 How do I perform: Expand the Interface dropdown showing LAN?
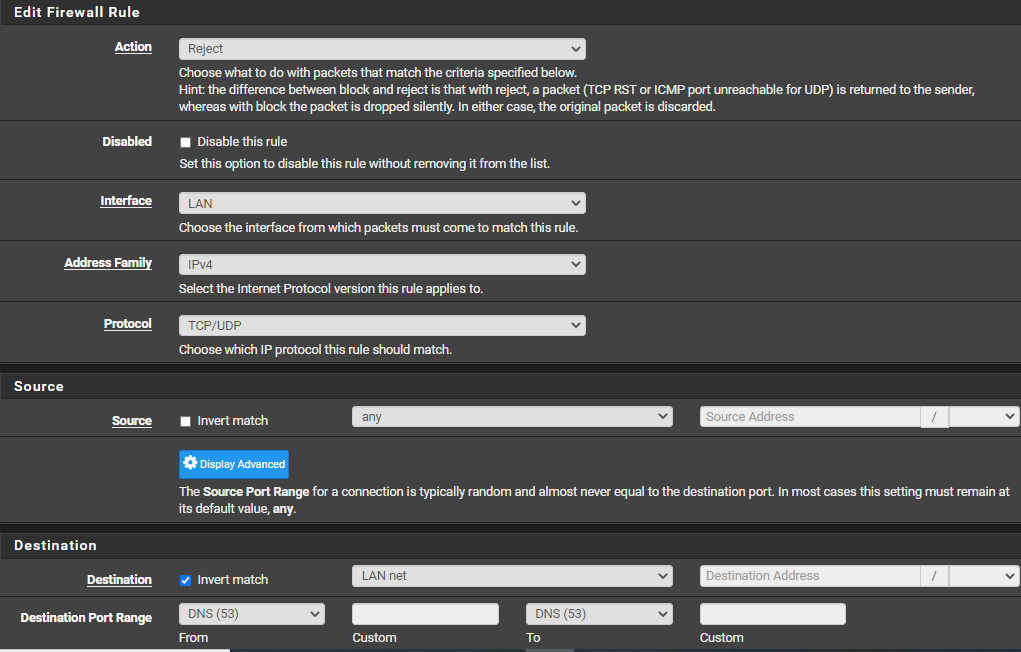coord(382,203)
